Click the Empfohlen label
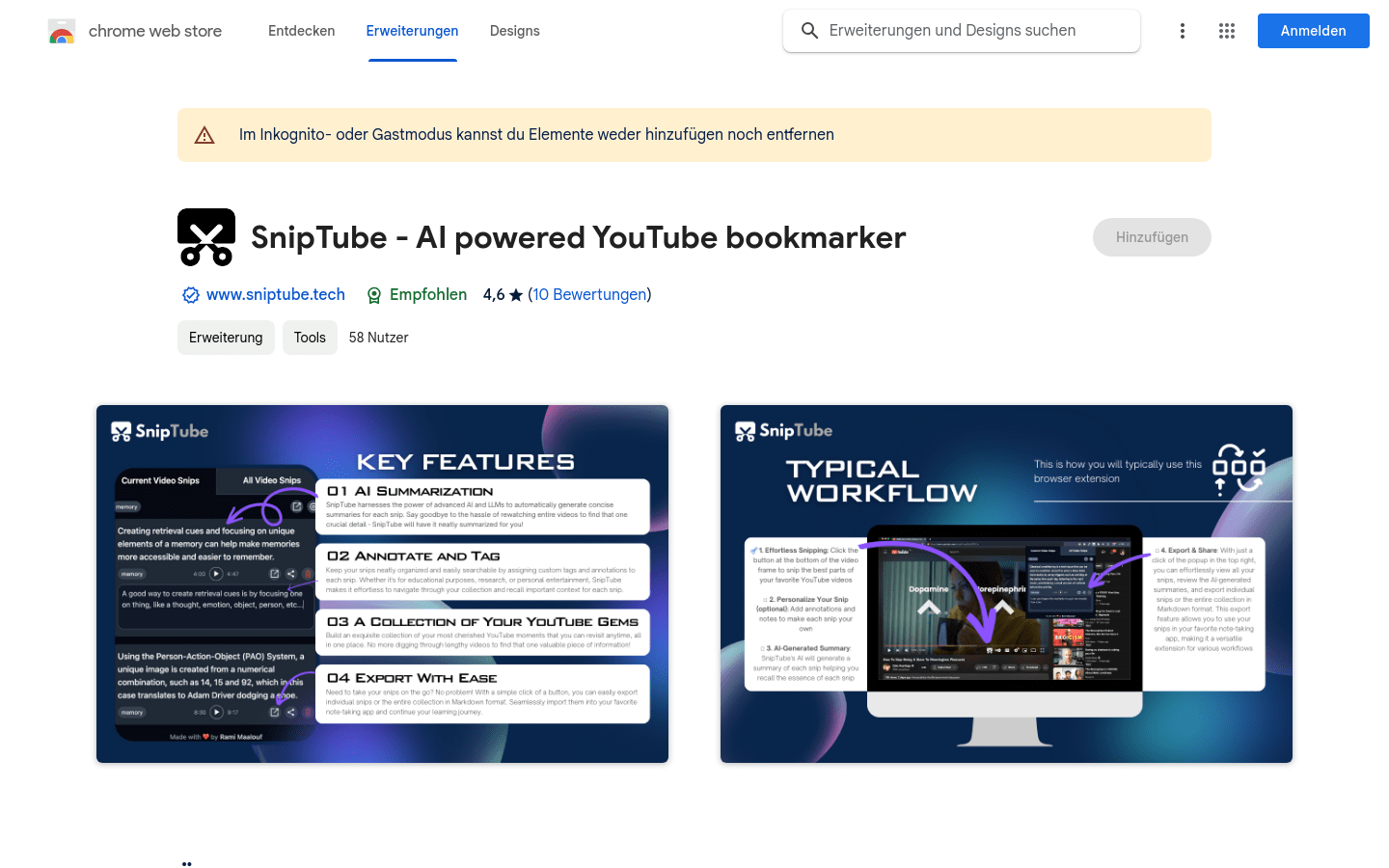Viewport: 1389px width, 868px height. (x=428, y=295)
